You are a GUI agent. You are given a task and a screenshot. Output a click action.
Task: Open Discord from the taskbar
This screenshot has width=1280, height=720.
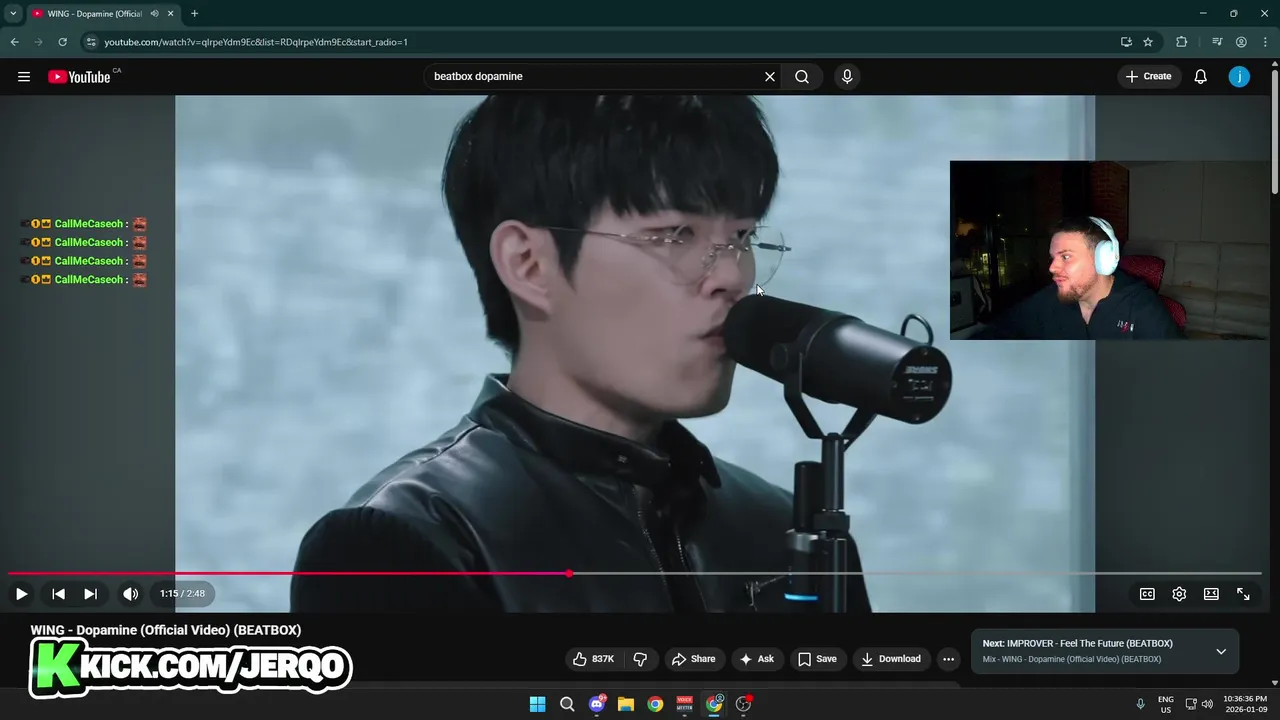[x=597, y=704]
